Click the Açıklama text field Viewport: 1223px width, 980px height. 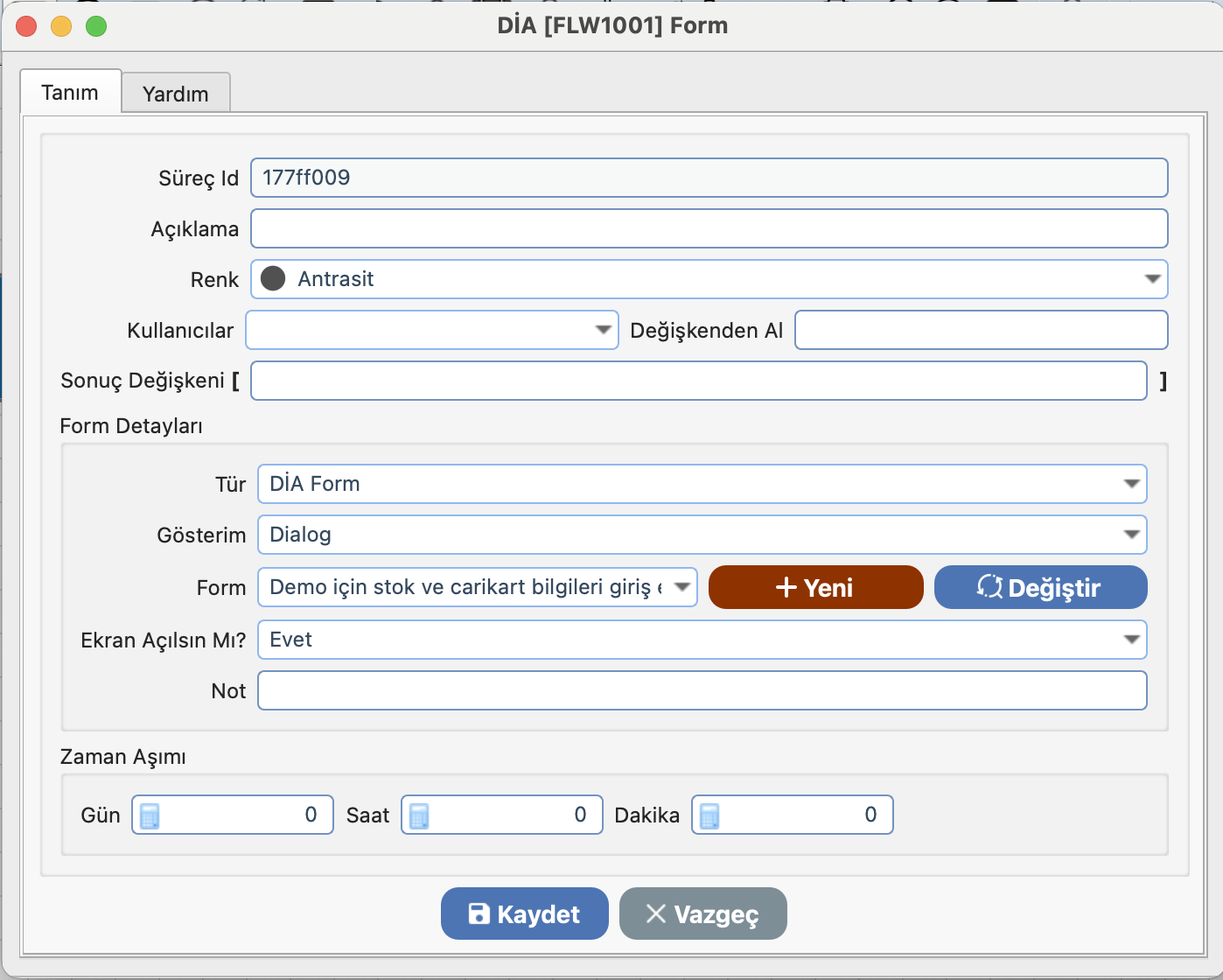709,228
